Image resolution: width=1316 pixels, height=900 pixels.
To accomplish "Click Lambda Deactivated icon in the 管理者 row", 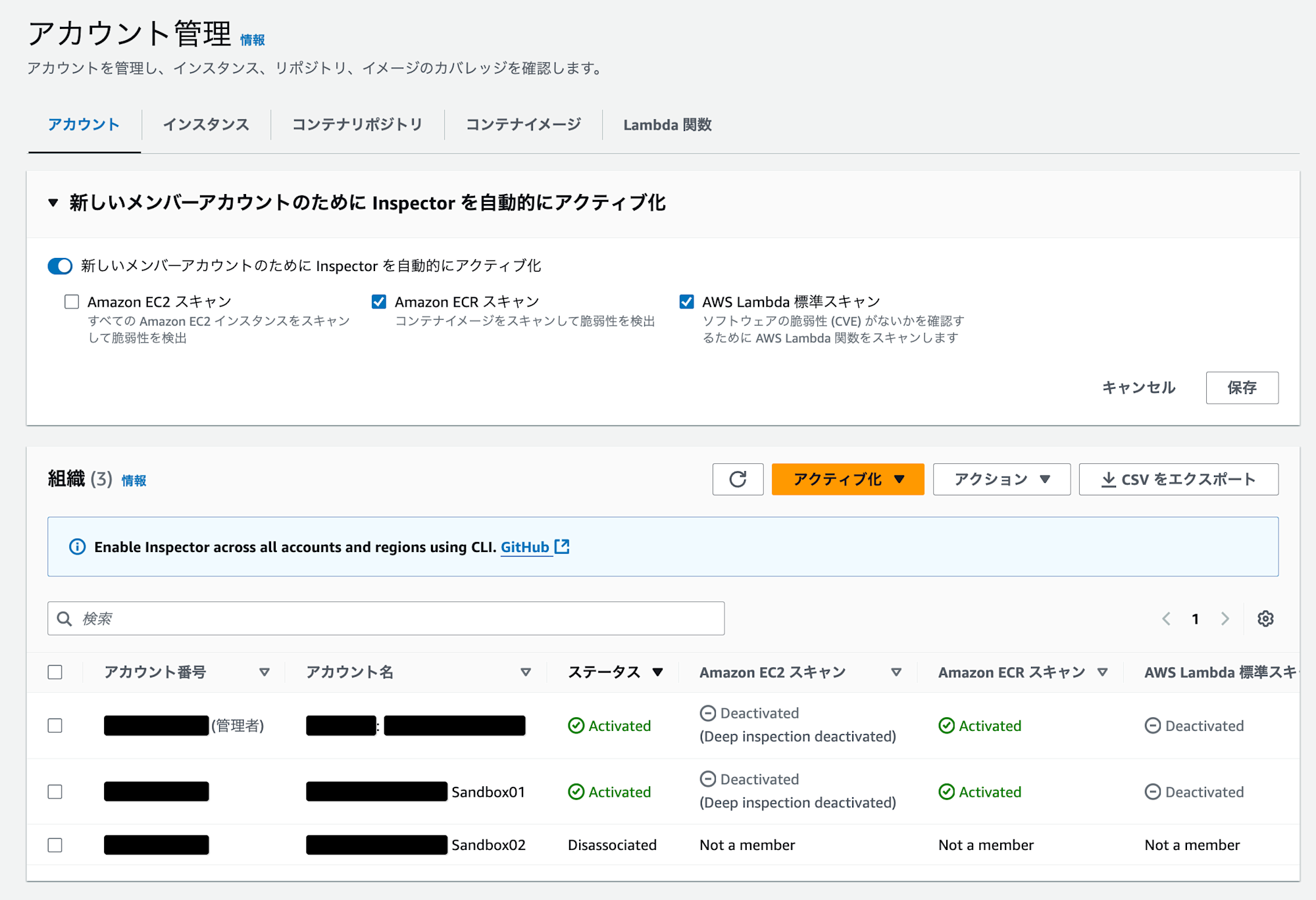I will coord(1153,726).
